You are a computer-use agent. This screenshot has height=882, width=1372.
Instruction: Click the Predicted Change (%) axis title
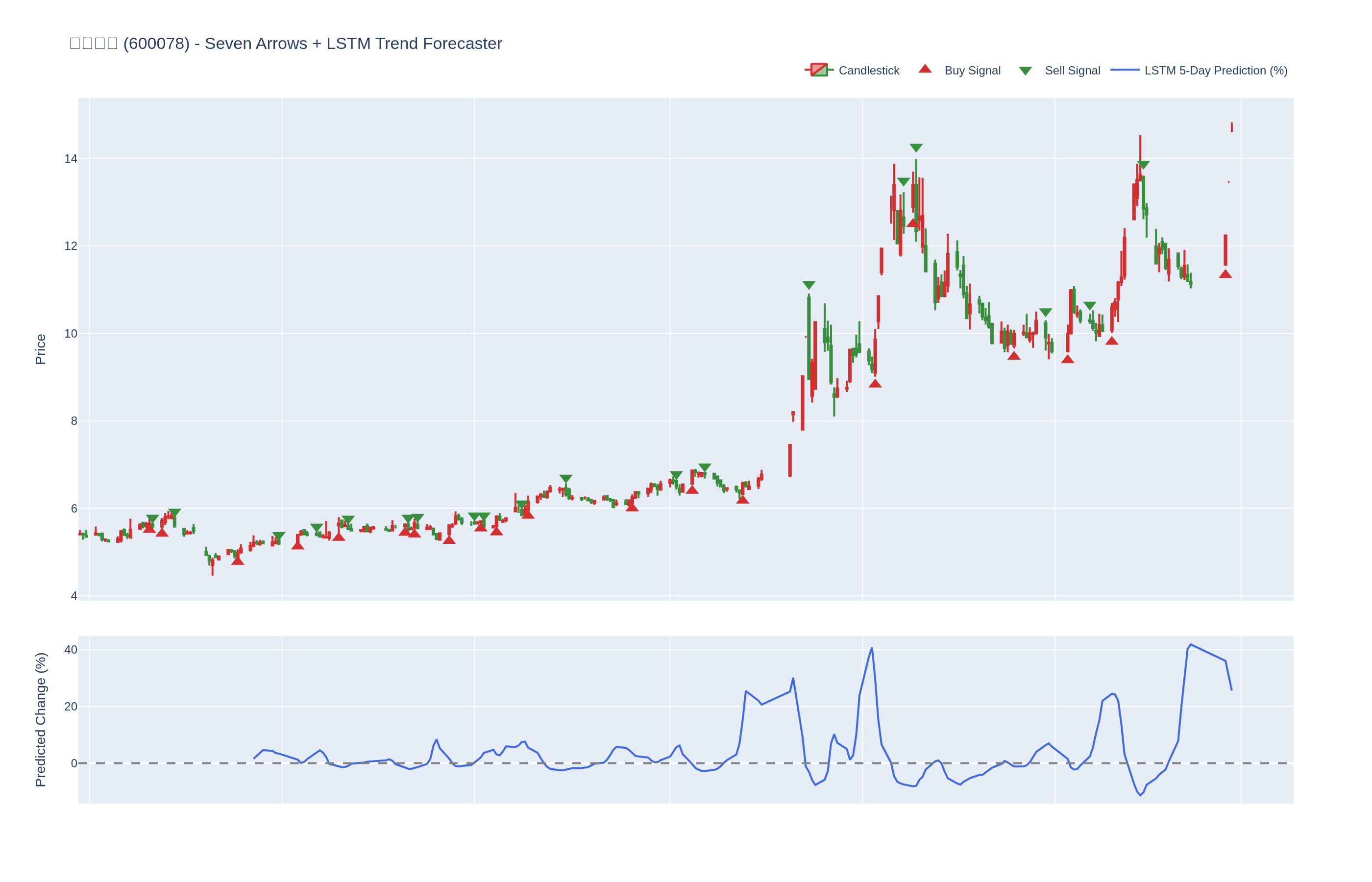pos(40,719)
